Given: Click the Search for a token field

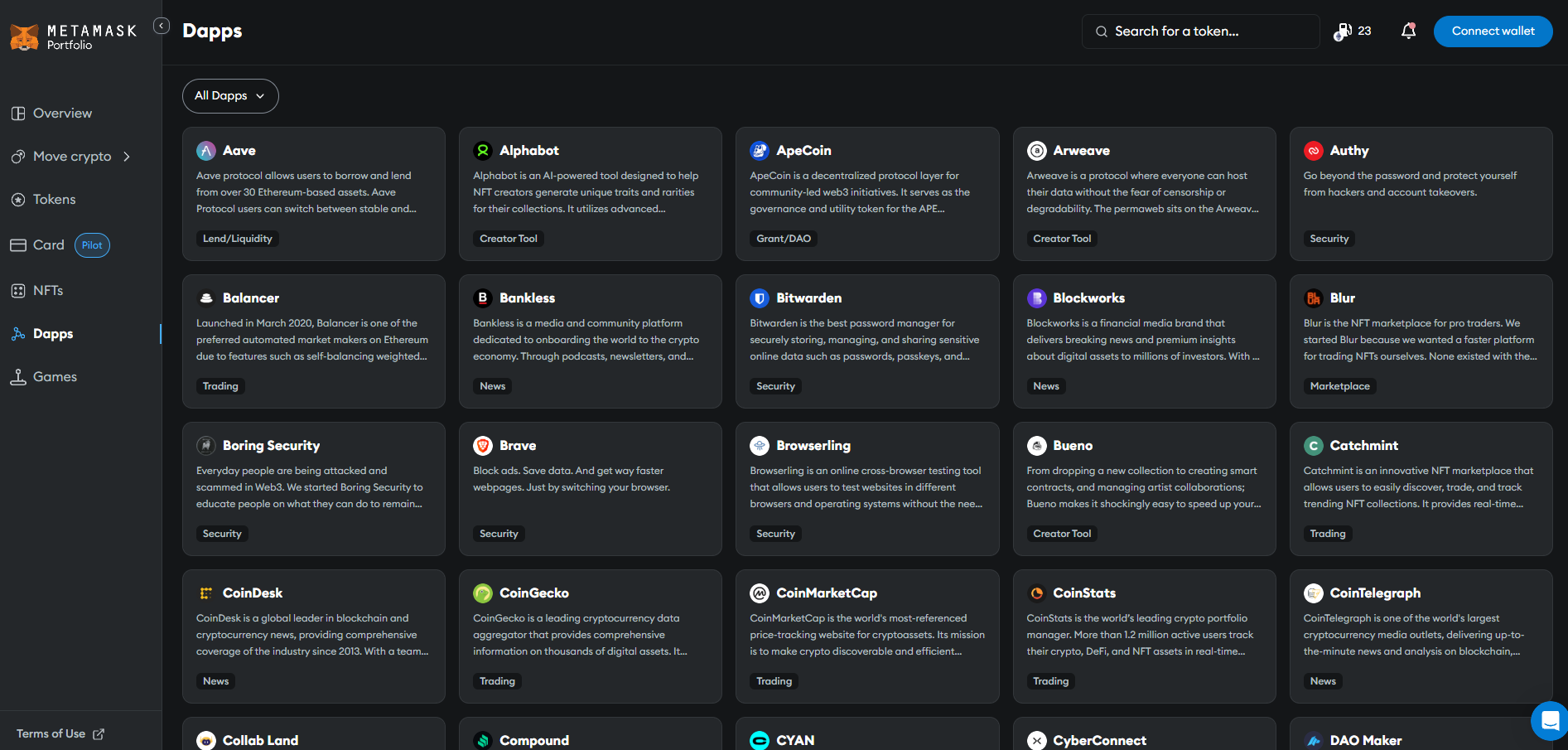Looking at the screenshot, I should coord(1200,31).
